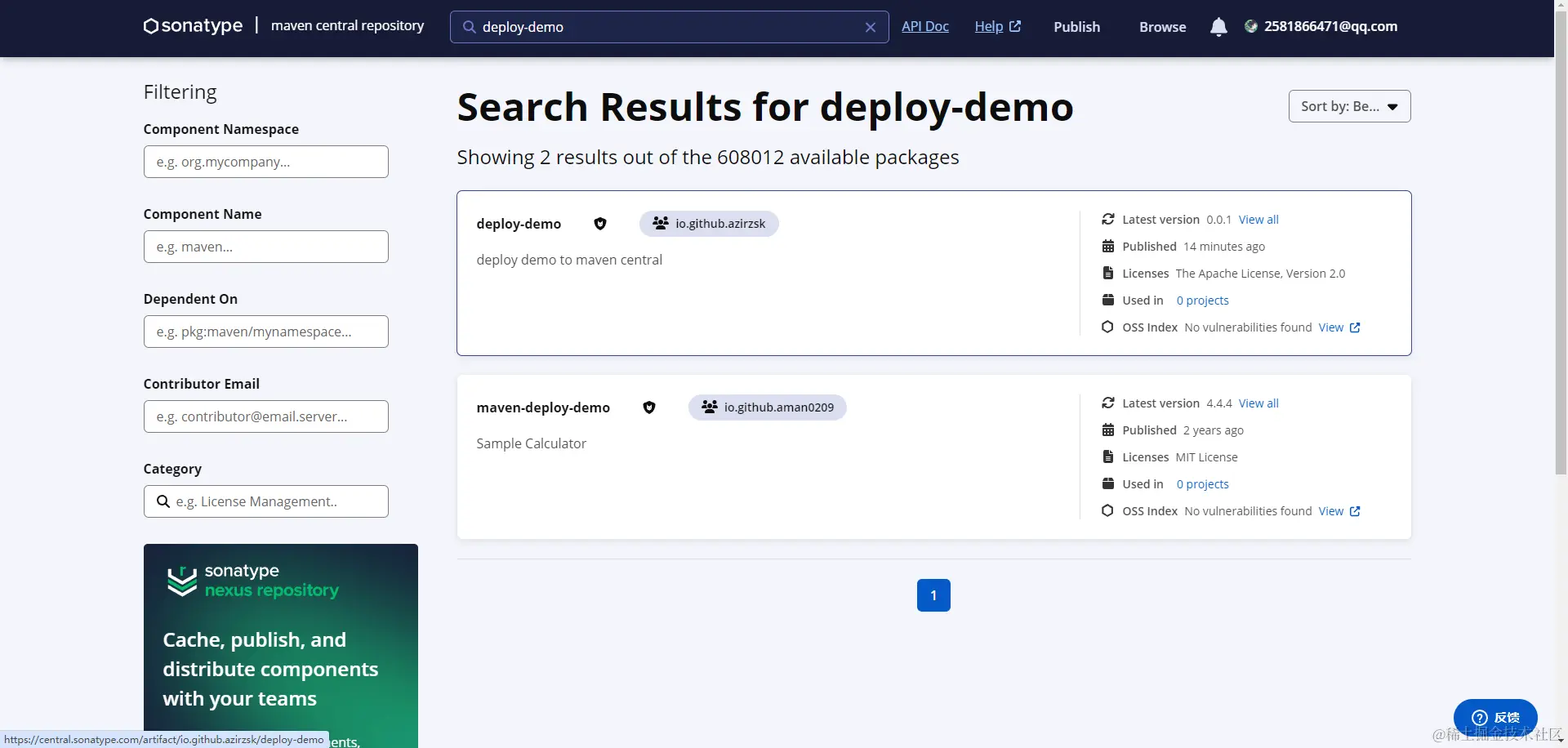Open the deploy-demo artifact title

point(519,224)
